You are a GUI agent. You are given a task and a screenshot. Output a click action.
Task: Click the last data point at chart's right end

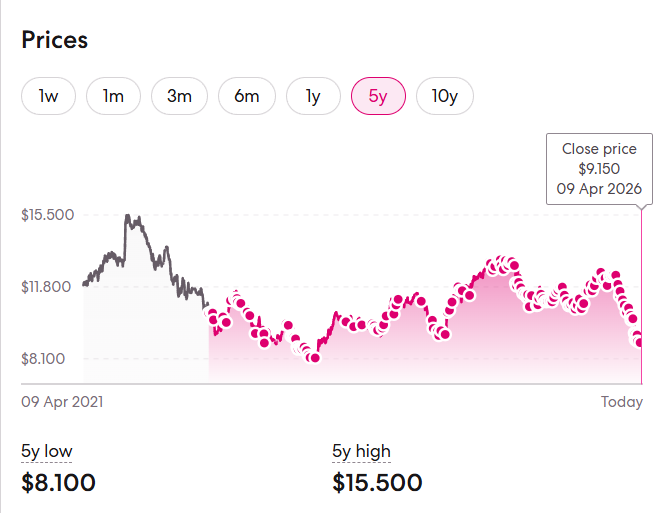(639, 343)
